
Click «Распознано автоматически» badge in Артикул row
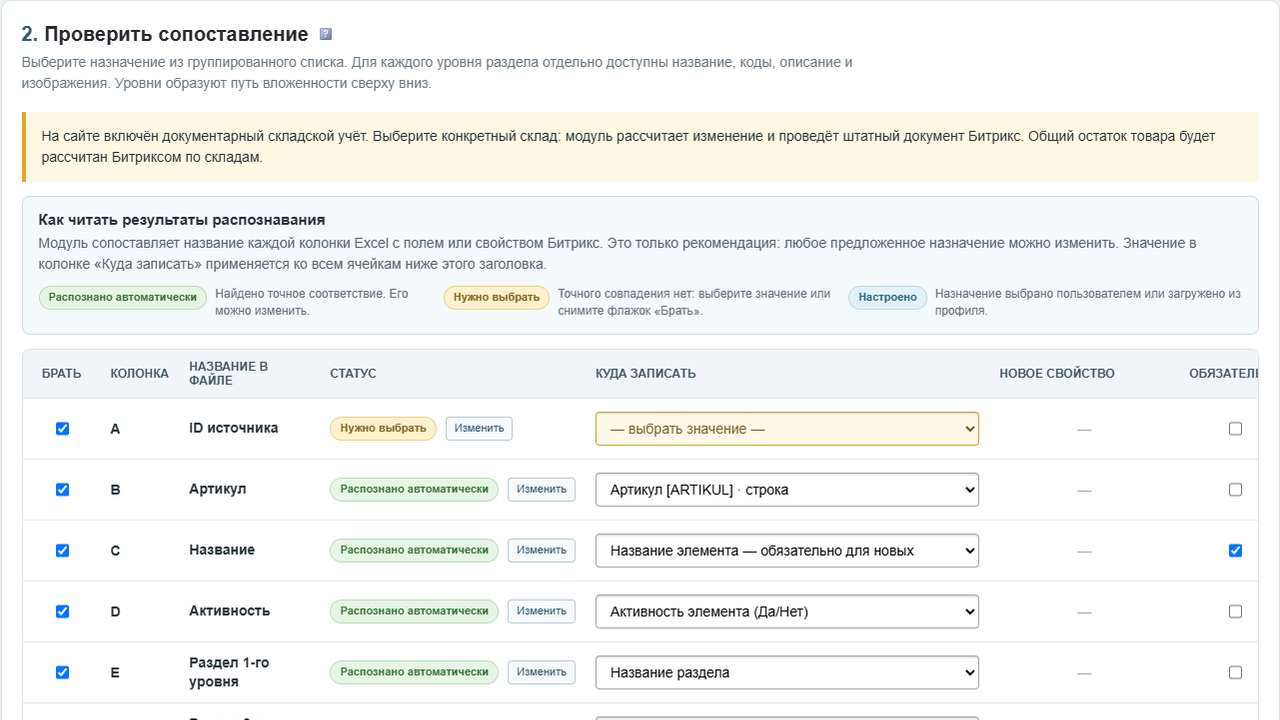414,489
